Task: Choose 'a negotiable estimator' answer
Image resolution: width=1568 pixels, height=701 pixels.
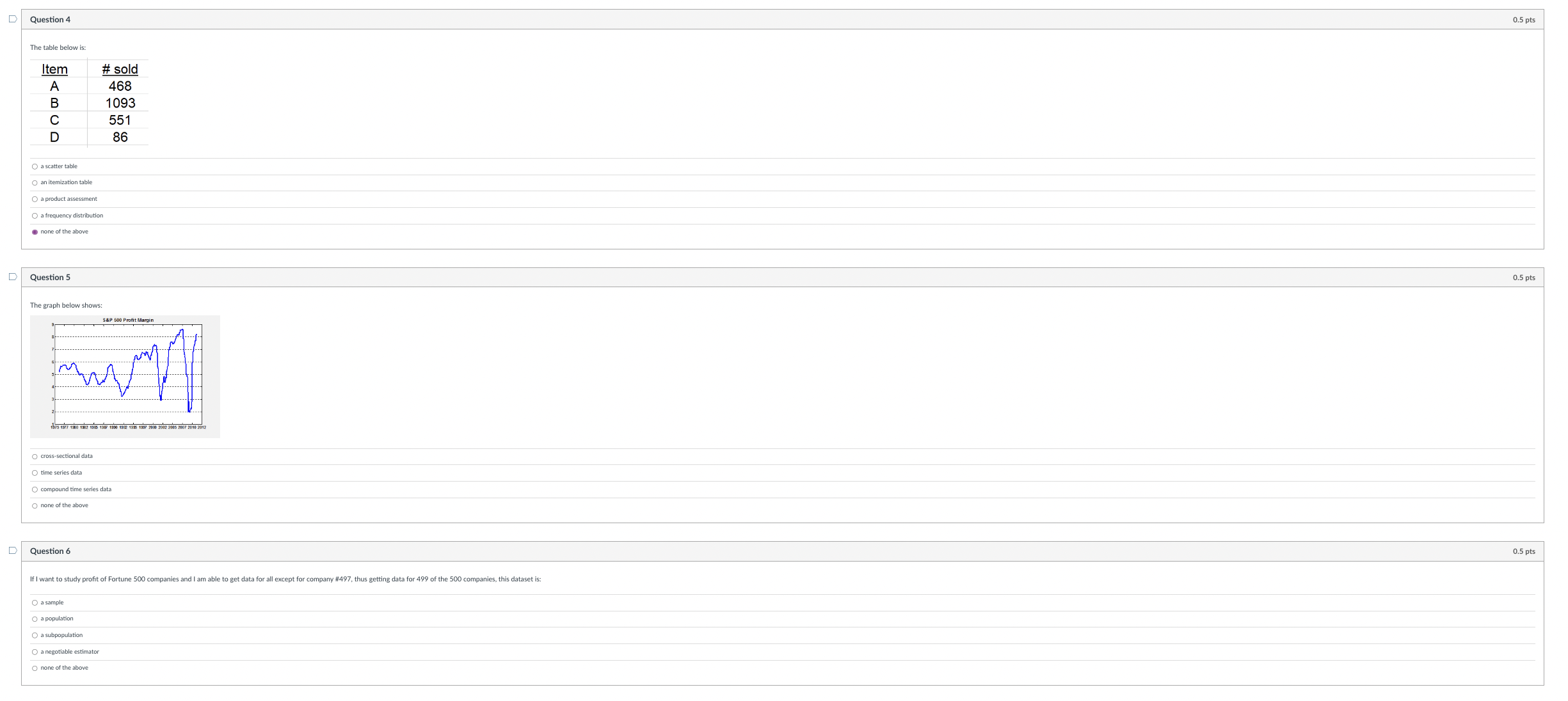Action: tap(35, 652)
